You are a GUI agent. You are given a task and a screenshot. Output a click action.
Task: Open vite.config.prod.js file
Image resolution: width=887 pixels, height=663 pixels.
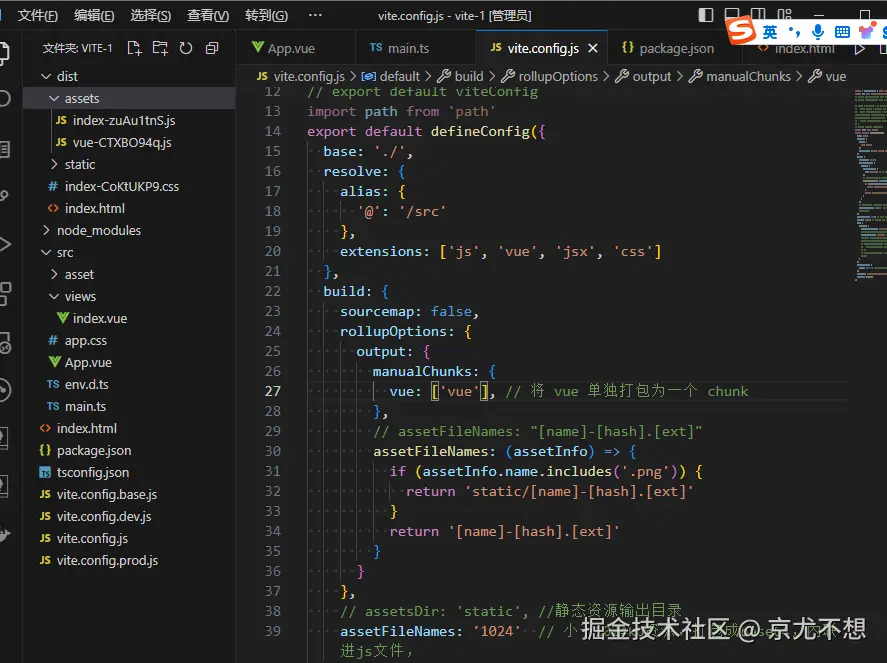[x=129, y=561]
